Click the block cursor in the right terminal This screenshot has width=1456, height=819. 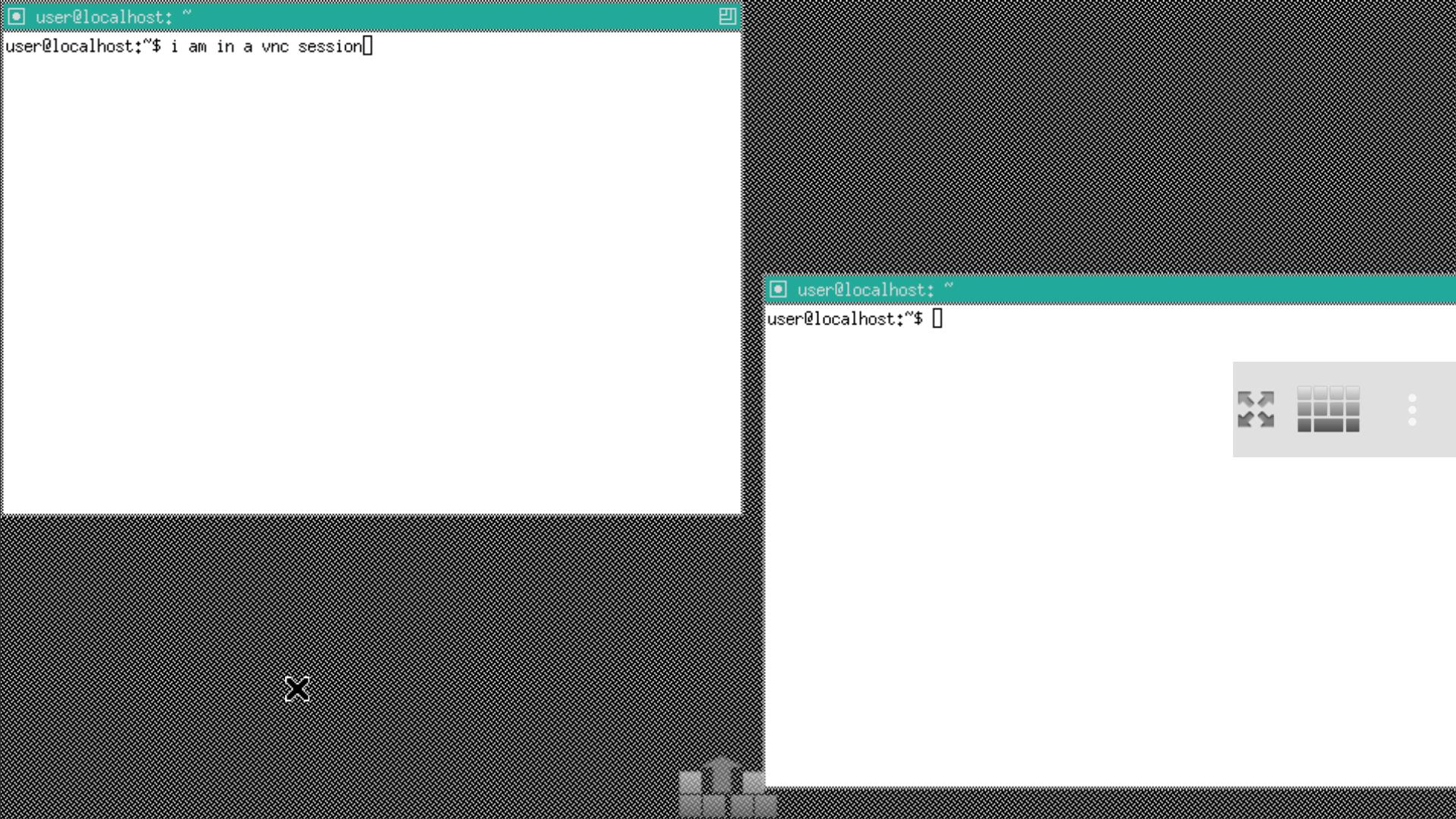tap(939, 318)
